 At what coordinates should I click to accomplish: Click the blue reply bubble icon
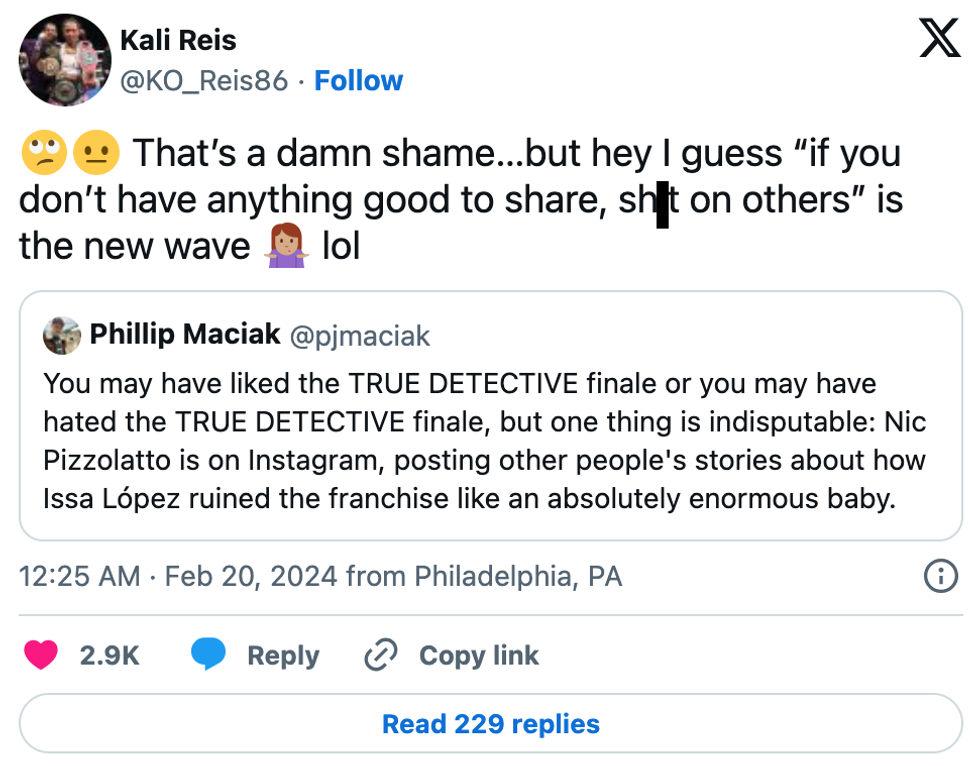(208, 655)
